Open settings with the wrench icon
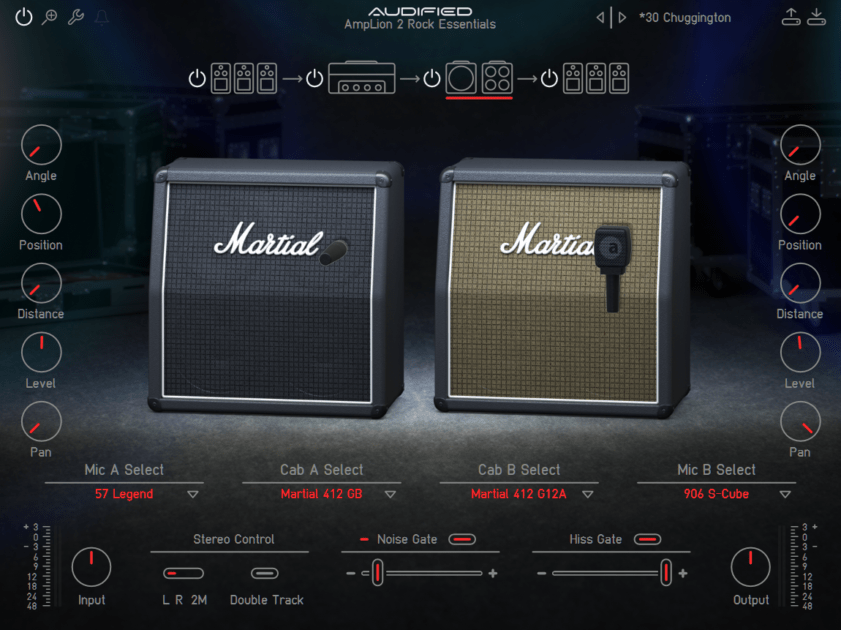This screenshot has width=841, height=630. 76,17
